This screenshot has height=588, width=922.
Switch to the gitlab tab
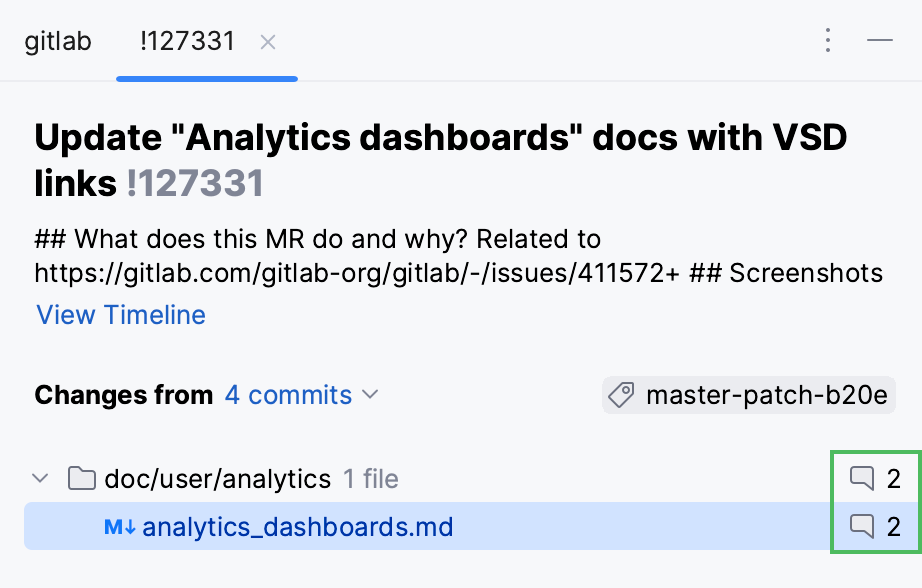58,41
